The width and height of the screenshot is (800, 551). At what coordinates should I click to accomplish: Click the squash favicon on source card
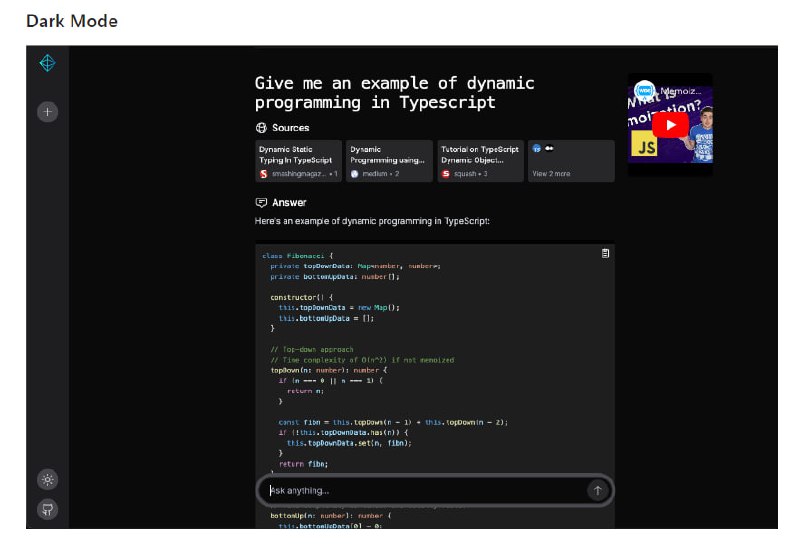[446, 174]
